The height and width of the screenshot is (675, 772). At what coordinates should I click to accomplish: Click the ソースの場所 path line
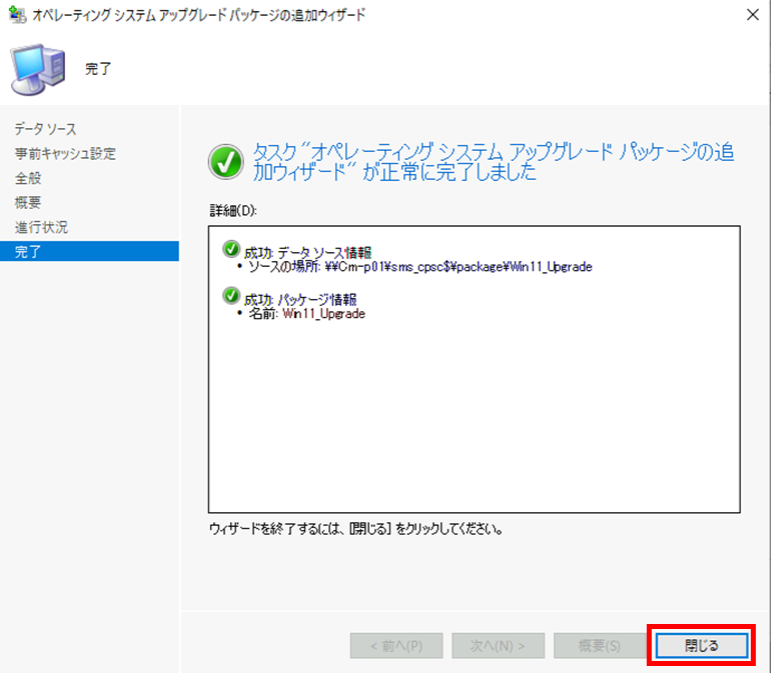[x=420, y=267]
